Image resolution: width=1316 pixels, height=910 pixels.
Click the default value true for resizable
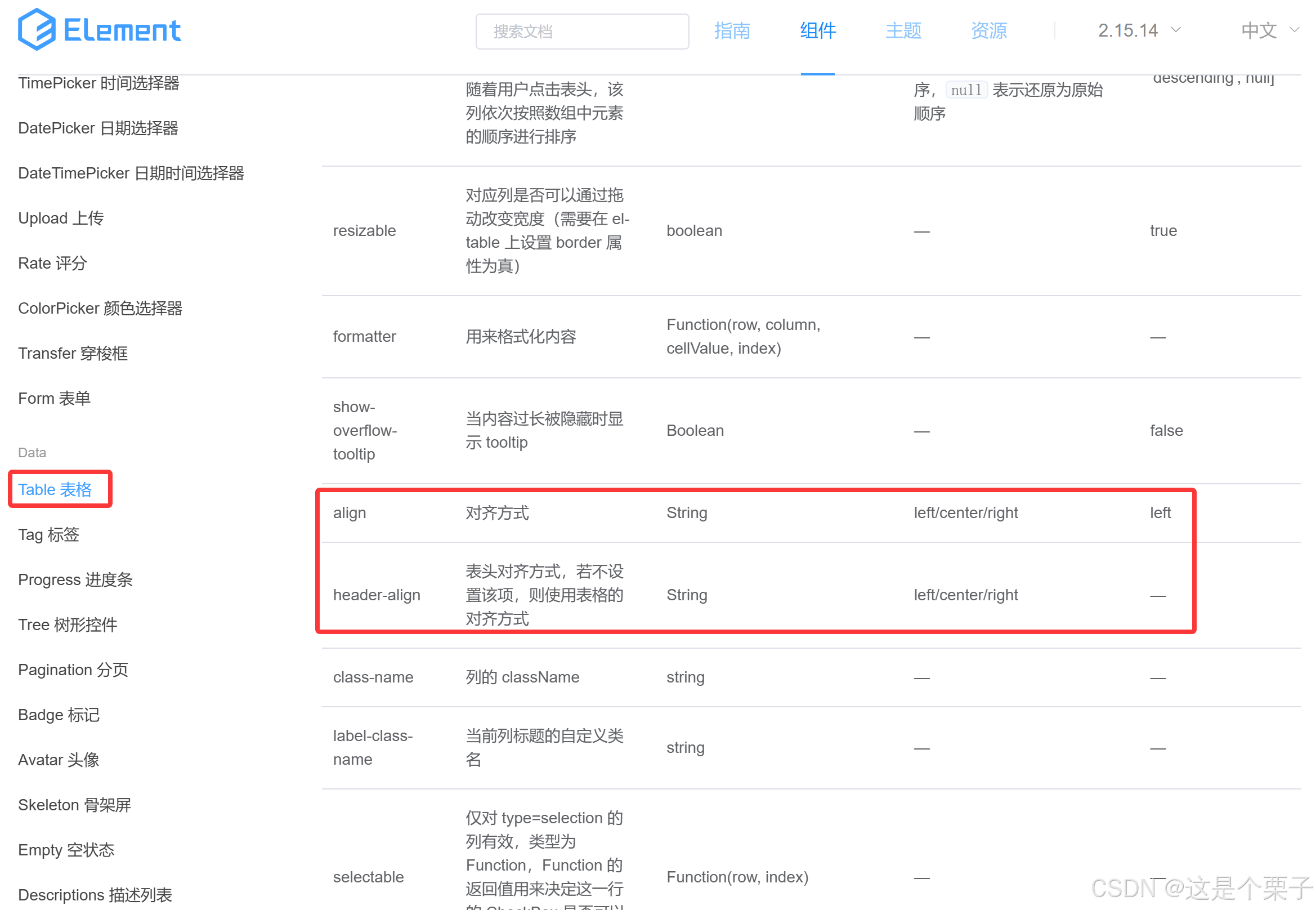tap(1164, 231)
